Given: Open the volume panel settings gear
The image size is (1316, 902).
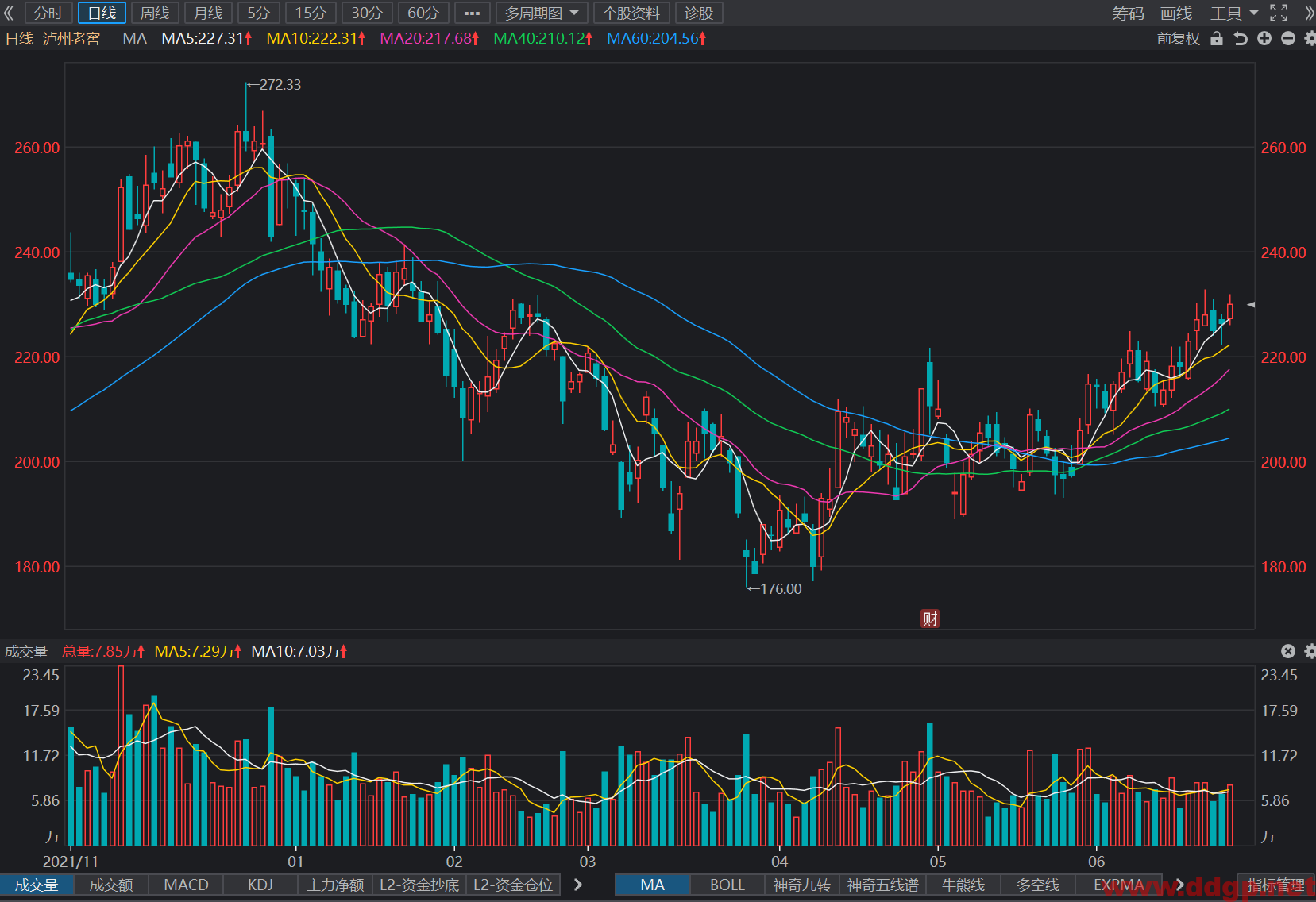Looking at the screenshot, I should coord(1310,651).
